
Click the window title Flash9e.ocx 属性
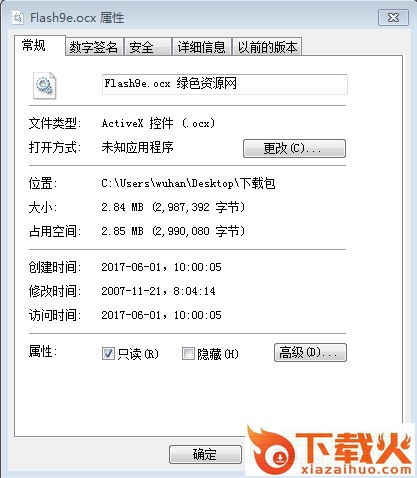point(77,18)
